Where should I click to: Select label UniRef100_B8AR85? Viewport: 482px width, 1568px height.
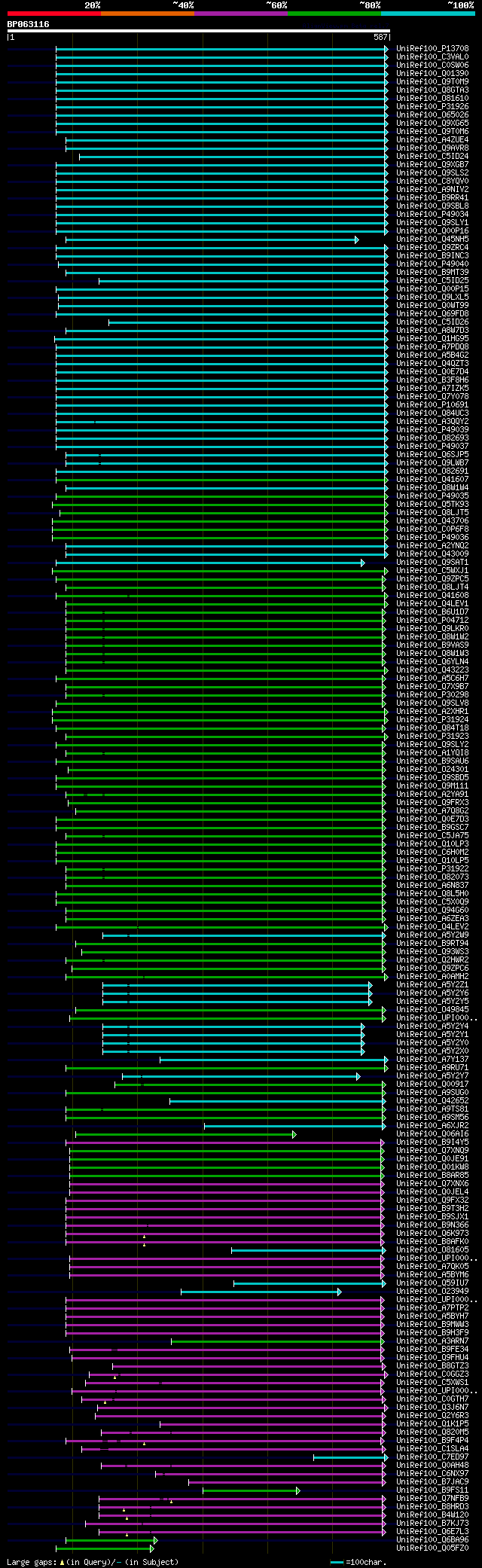(432, 1176)
